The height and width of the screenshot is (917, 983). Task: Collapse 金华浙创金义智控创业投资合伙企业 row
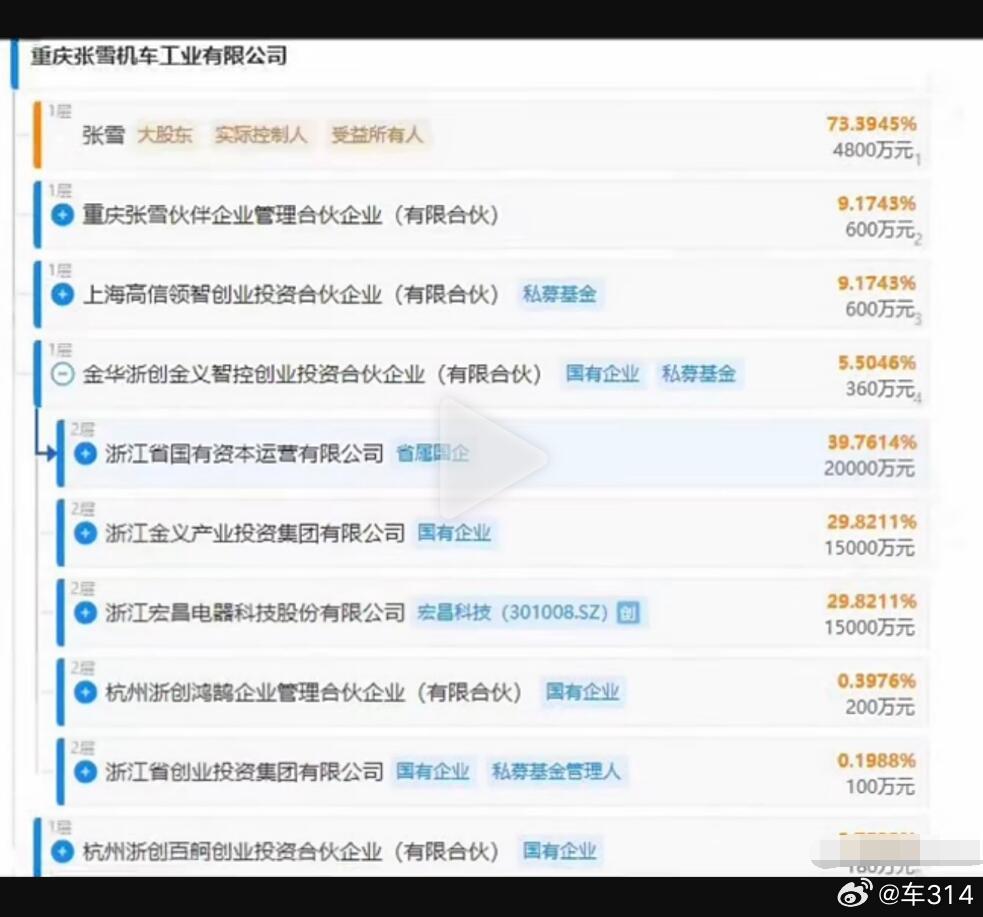click(62, 374)
